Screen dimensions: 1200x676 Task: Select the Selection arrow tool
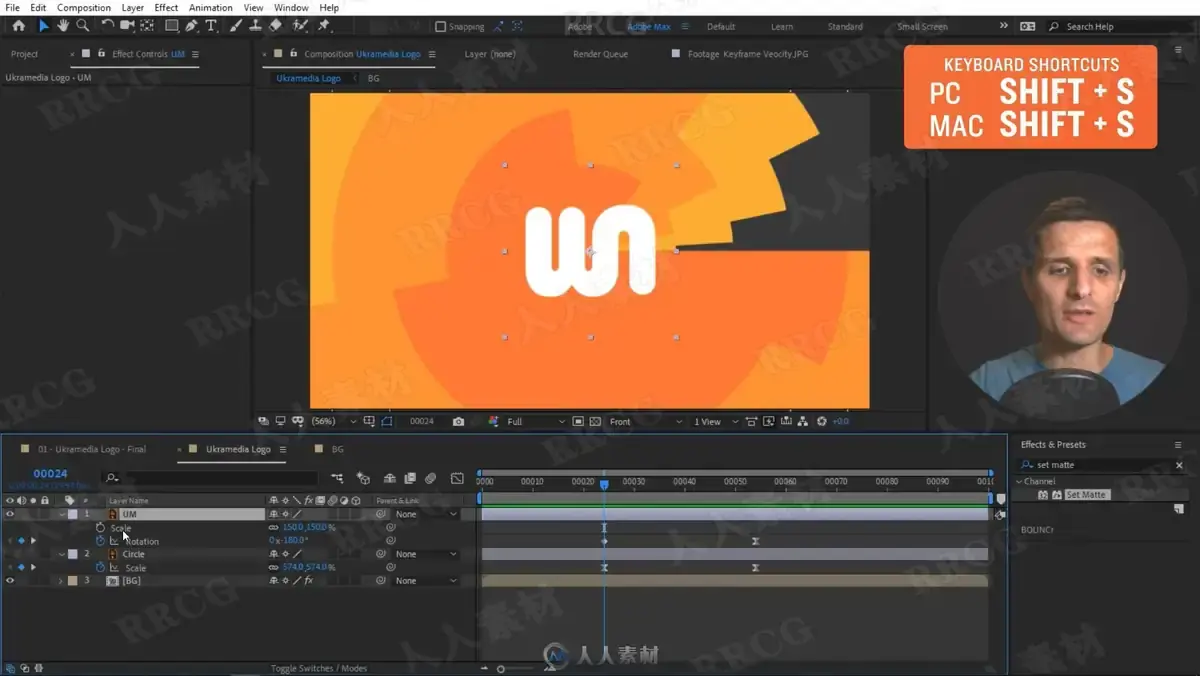tap(43, 26)
